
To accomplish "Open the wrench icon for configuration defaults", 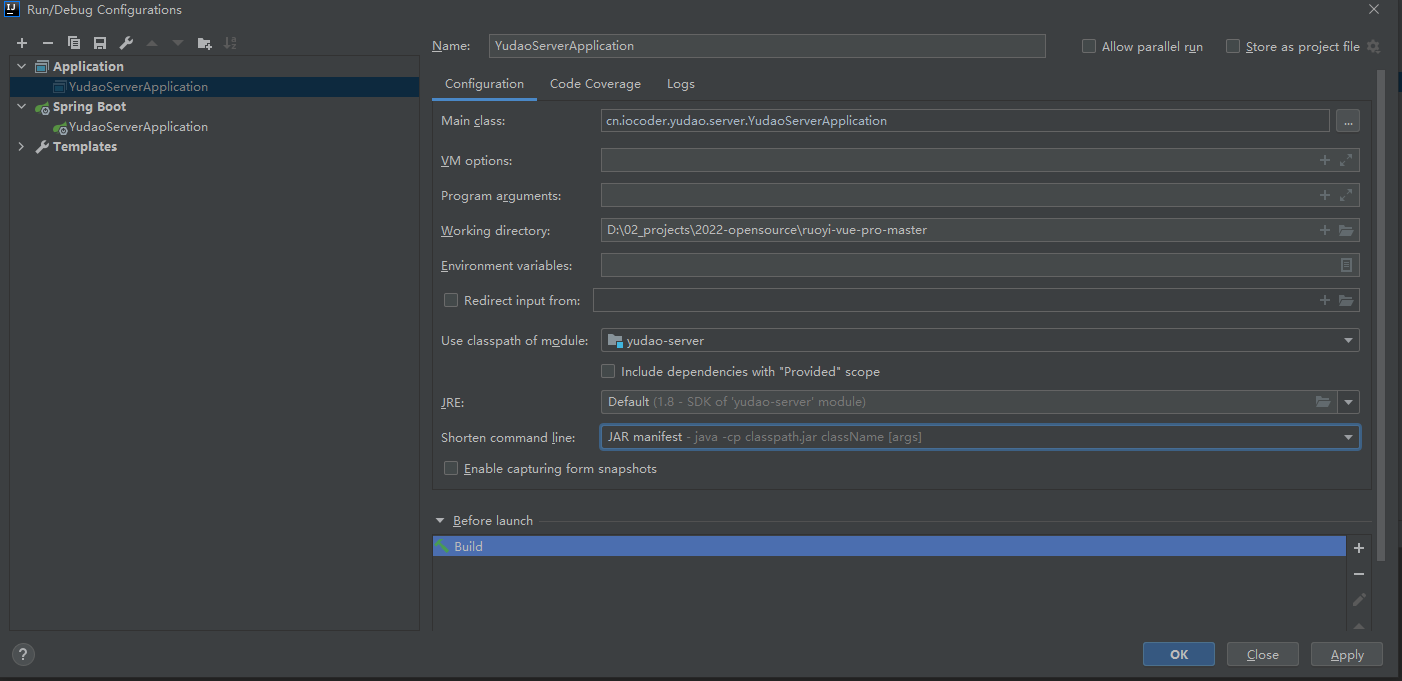I will 126,43.
